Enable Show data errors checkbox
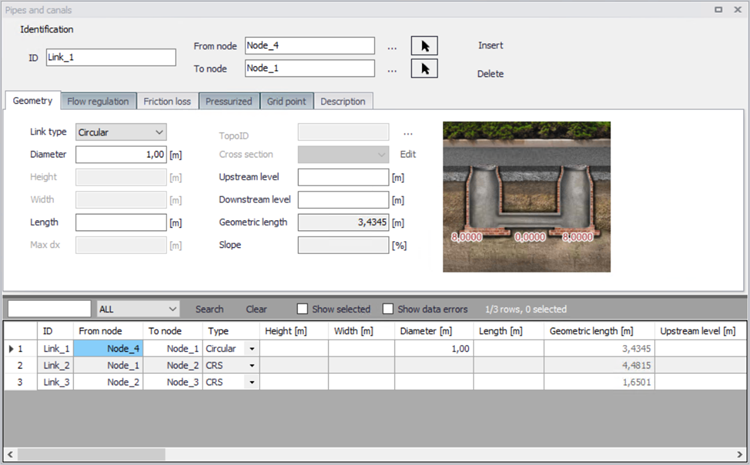Viewport: 750px width, 465px height. 388,309
